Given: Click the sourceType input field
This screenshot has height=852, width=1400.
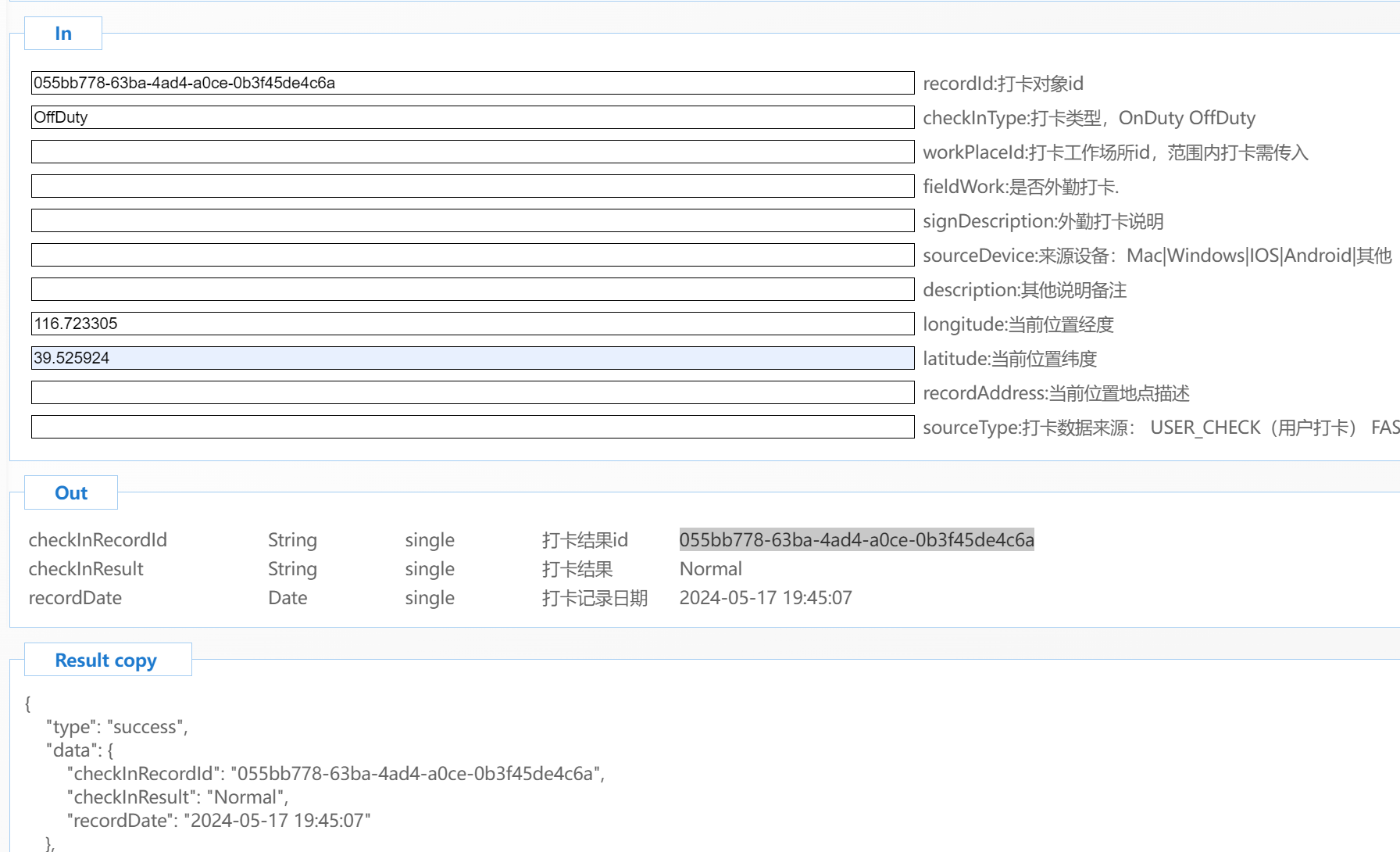Looking at the screenshot, I should click(473, 427).
